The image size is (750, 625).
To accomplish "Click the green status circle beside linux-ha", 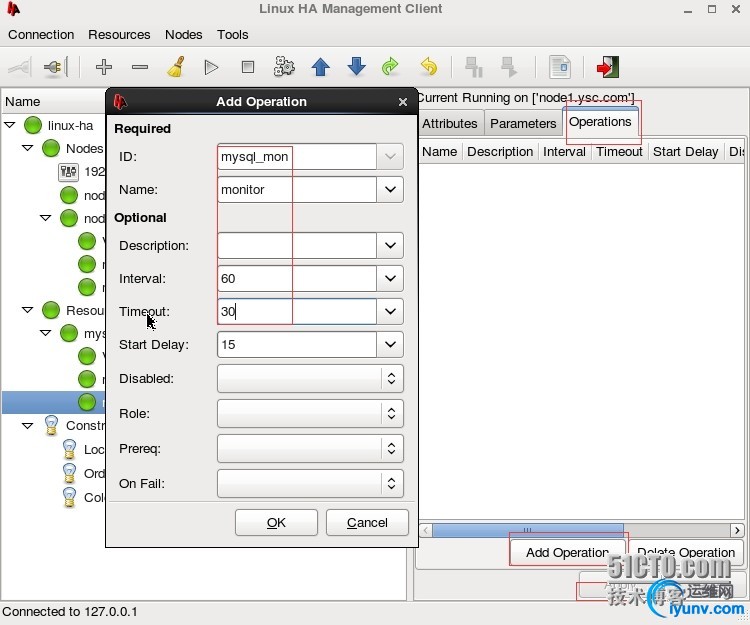I will tap(33, 125).
